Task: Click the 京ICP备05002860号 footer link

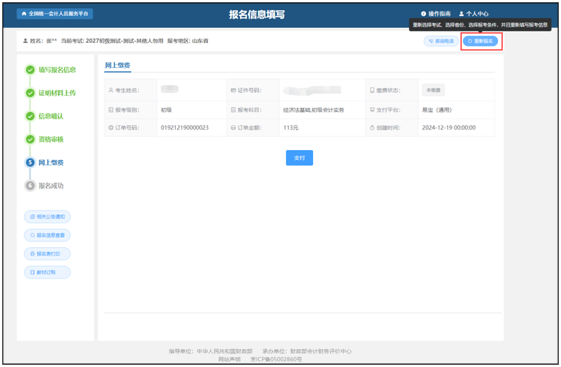Action: coord(276,359)
